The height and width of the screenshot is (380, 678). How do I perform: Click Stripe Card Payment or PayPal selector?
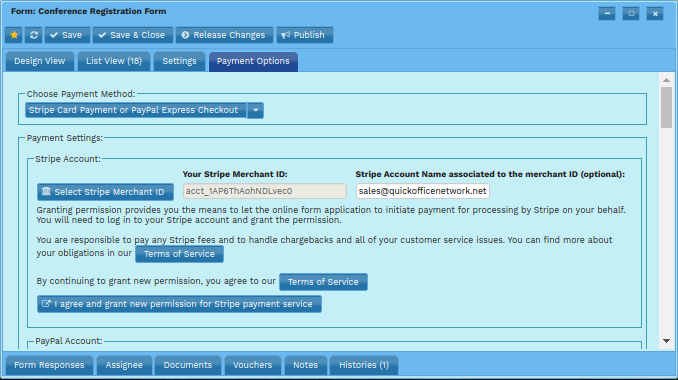coord(136,110)
